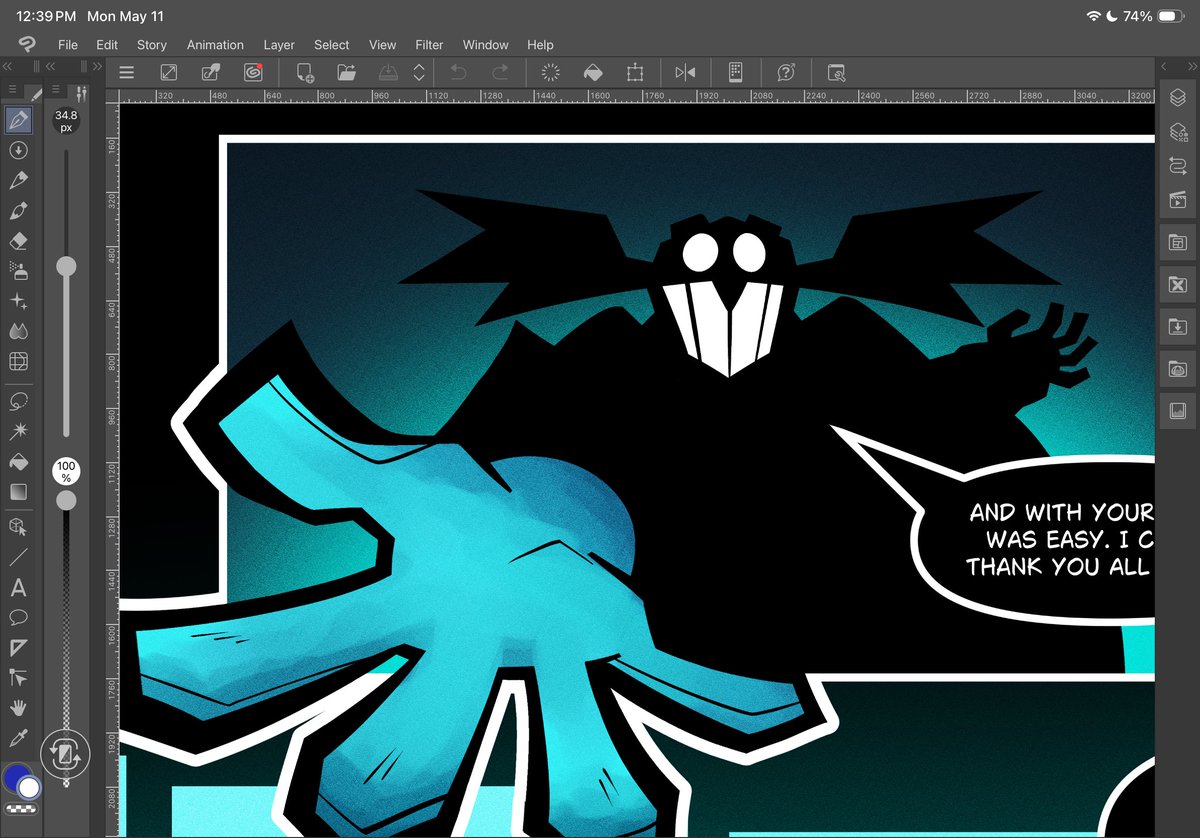Select the Eyedropper tool
The width and height of the screenshot is (1200, 838).
pos(18,738)
